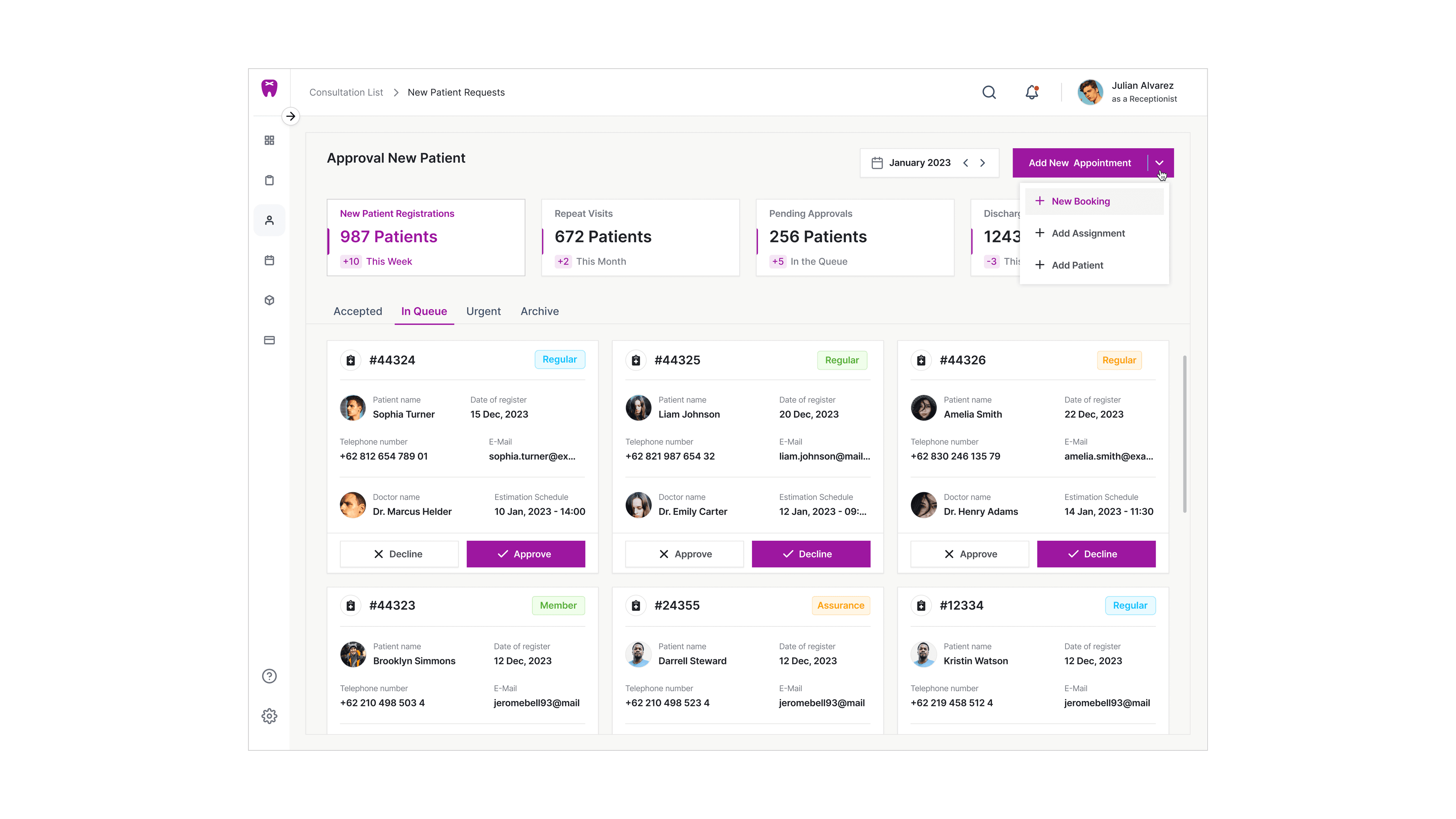This screenshot has height=819, width=1456.
Task: Click Consultation List breadcrumb link
Action: (346, 92)
